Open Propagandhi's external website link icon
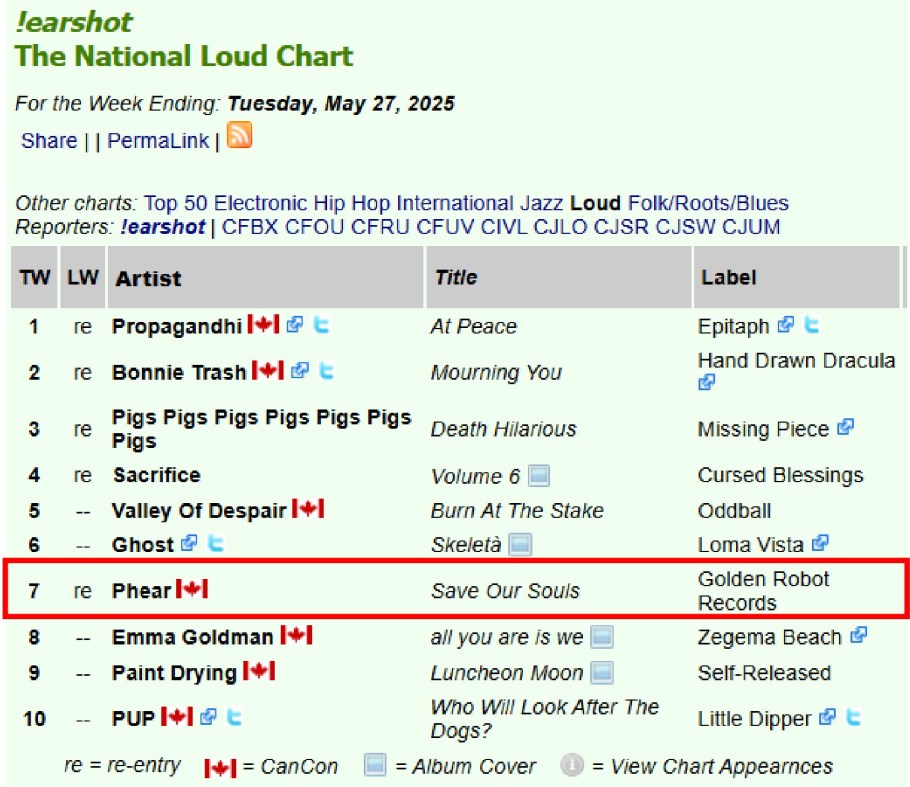910x787 pixels. pos(294,325)
